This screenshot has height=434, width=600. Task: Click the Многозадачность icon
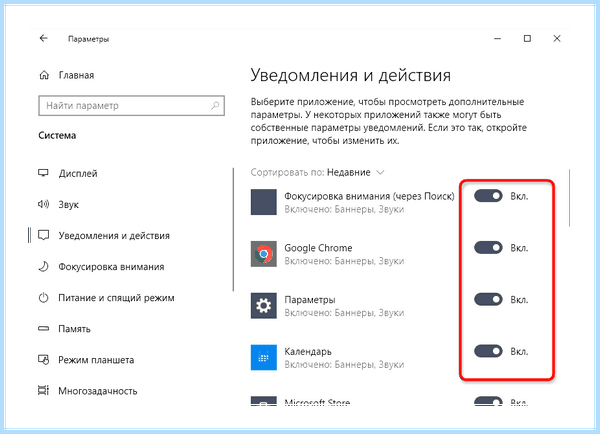pos(43,391)
